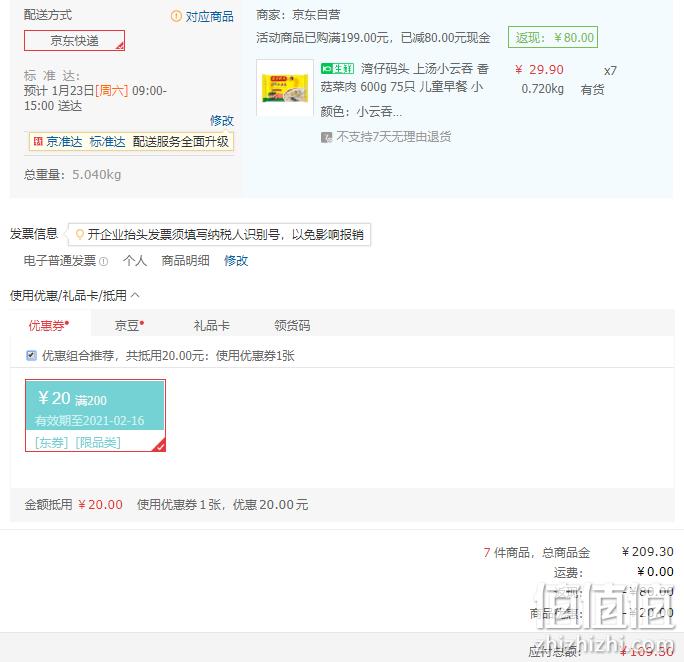Click the green 生鲜 tag icon

[337, 68]
